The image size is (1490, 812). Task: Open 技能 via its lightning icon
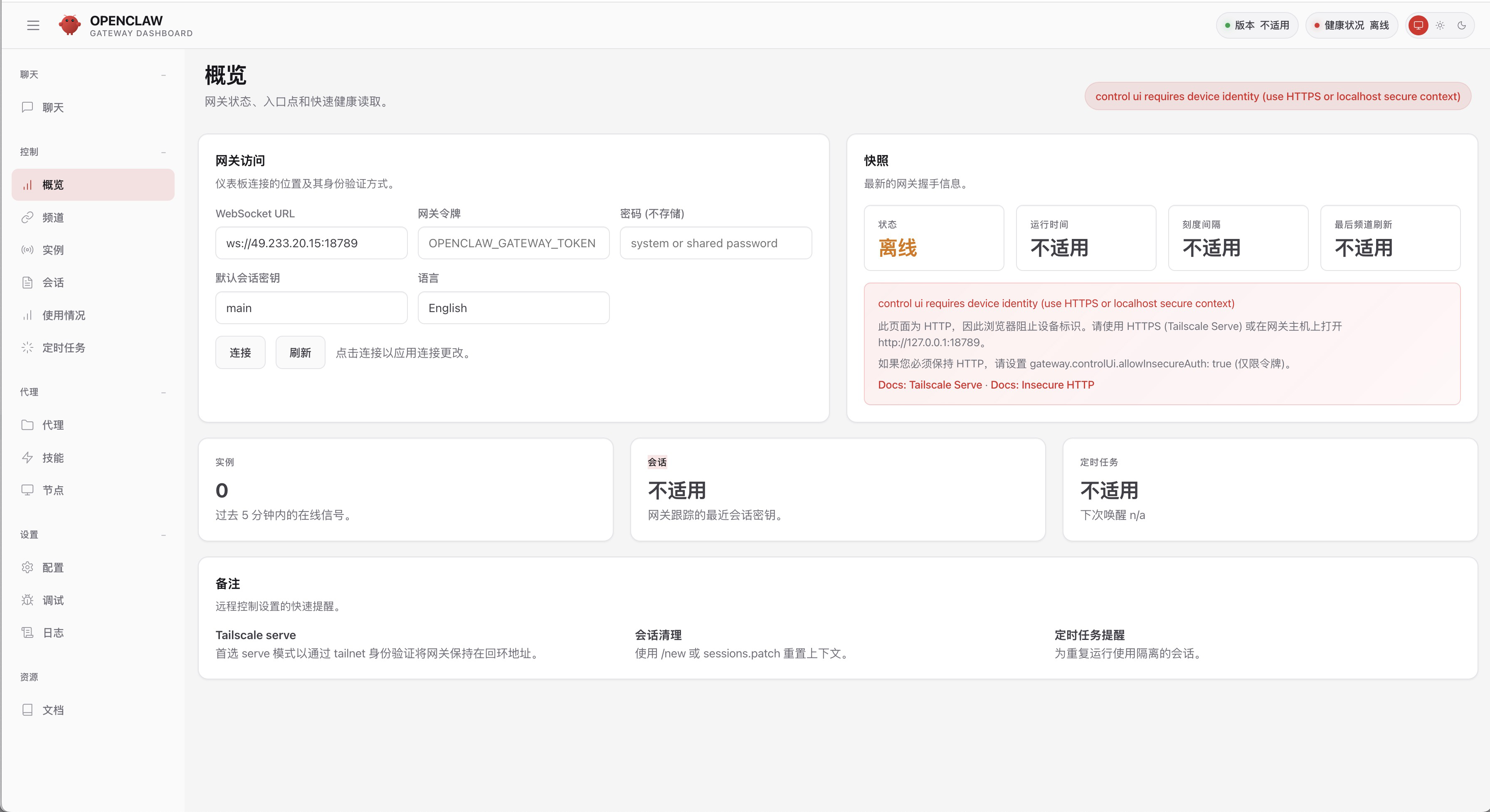(x=27, y=458)
